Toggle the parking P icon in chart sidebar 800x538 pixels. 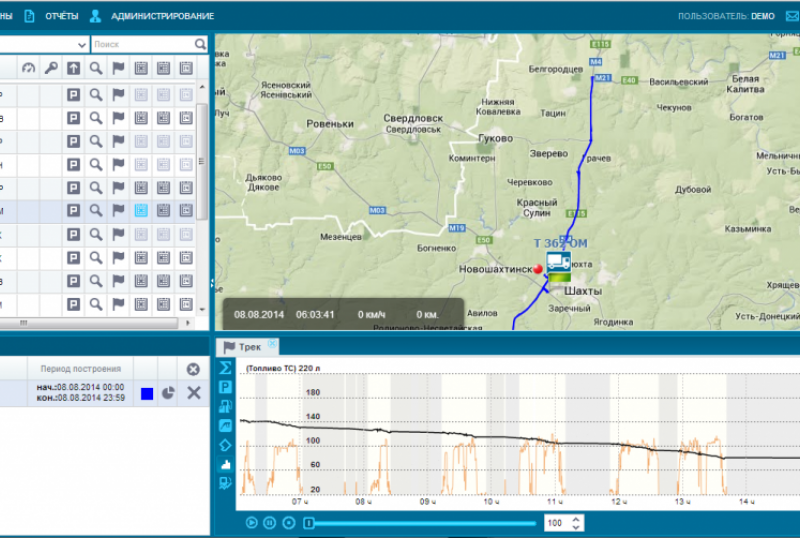pos(225,386)
